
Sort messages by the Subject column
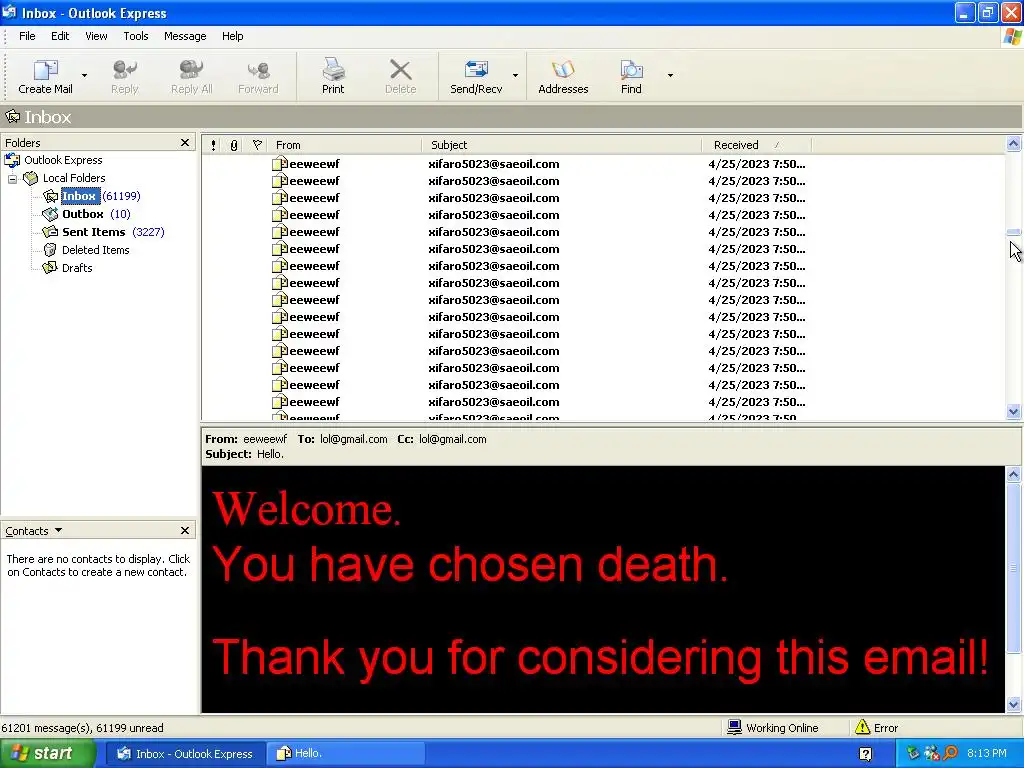[x=562, y=145]
